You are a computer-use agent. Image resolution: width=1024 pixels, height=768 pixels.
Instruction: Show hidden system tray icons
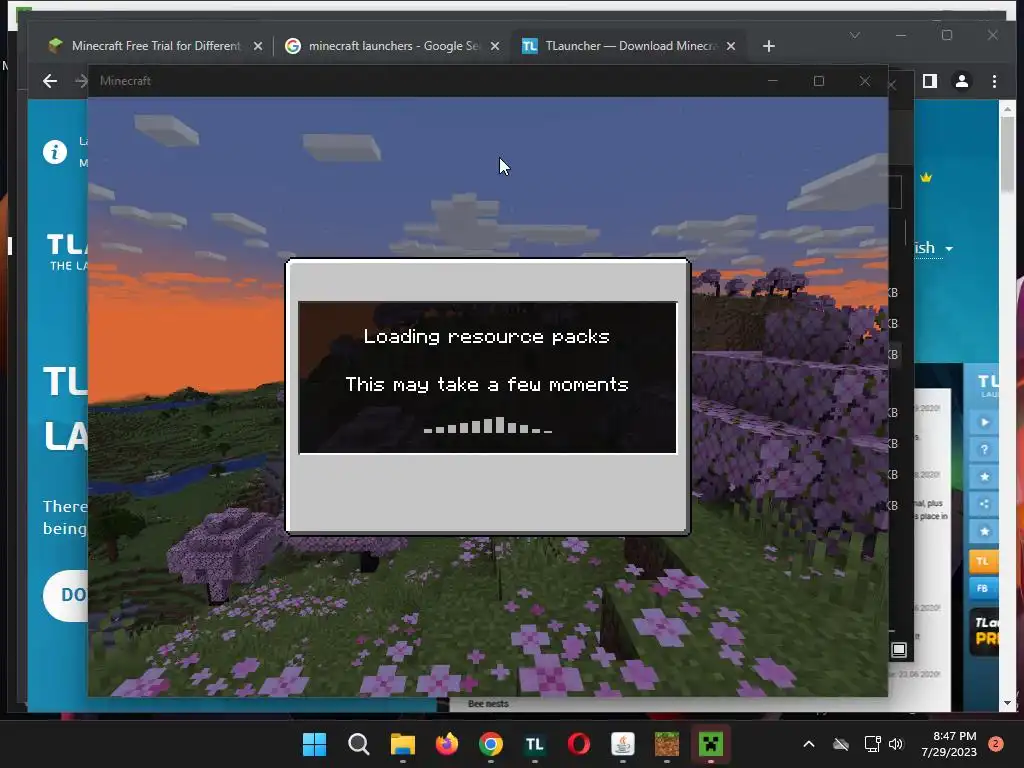coord(808,744)
